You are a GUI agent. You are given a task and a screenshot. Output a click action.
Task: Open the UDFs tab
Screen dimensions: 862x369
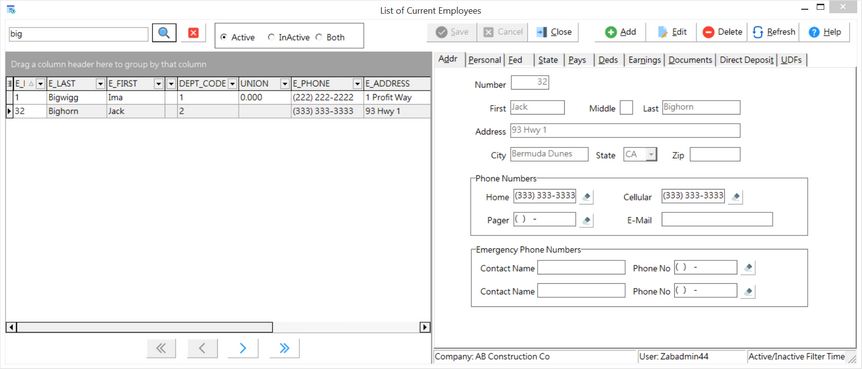click(792, 60)
